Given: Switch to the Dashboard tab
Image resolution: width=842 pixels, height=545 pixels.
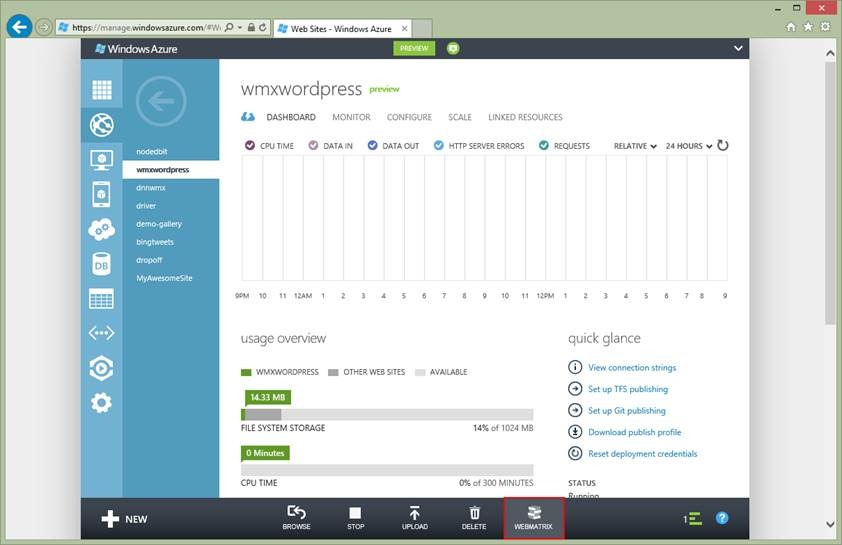Looking at the screenshot, I should (x=291, y=117).
